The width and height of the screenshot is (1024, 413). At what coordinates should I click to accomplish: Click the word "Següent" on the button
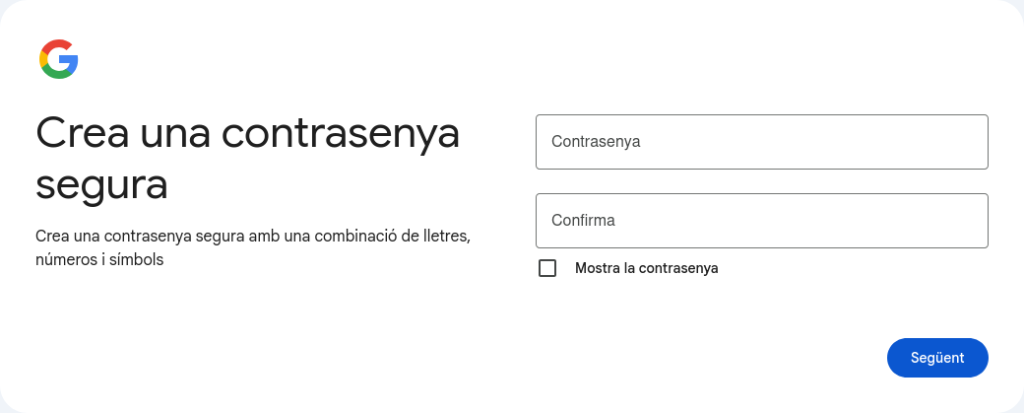937,358
